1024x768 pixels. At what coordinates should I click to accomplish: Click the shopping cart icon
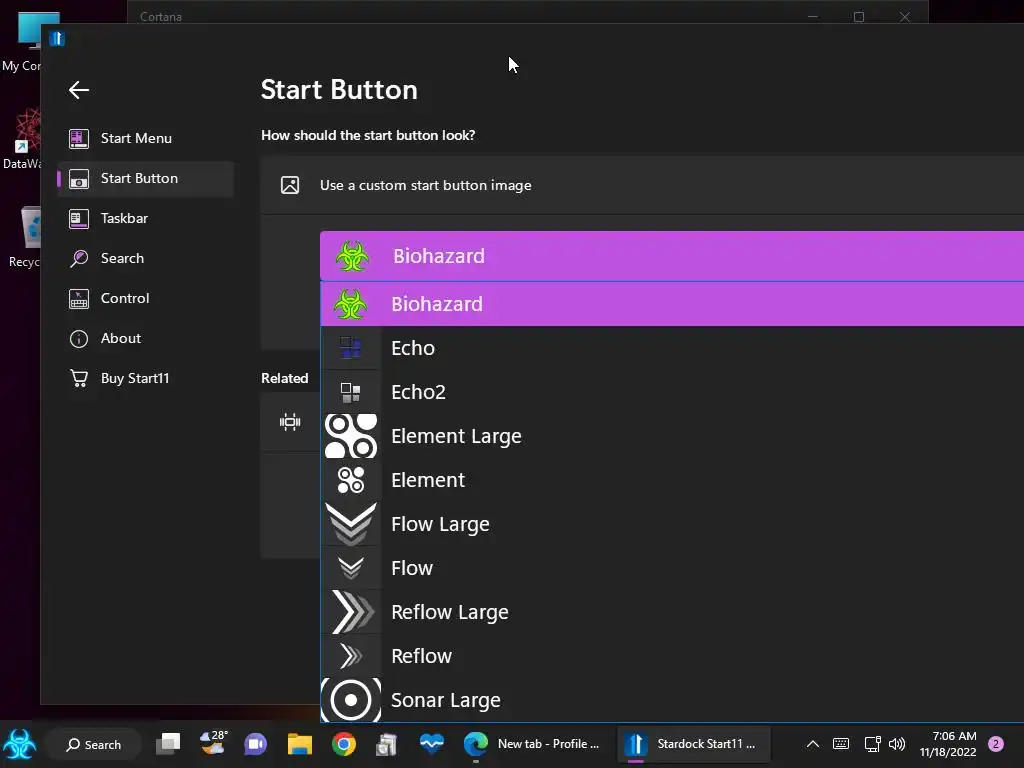[x=79, y=378]
